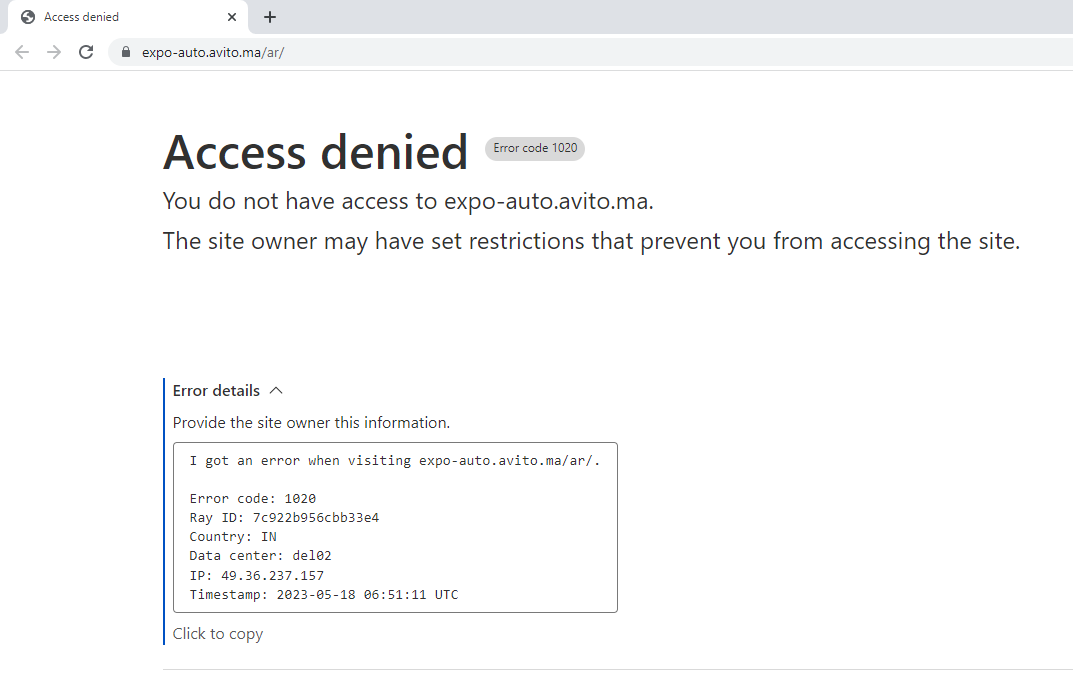Viewport: 1073px width, 674px height.
Task: Close the Access denied tab
Action: [x=232, y=17]
